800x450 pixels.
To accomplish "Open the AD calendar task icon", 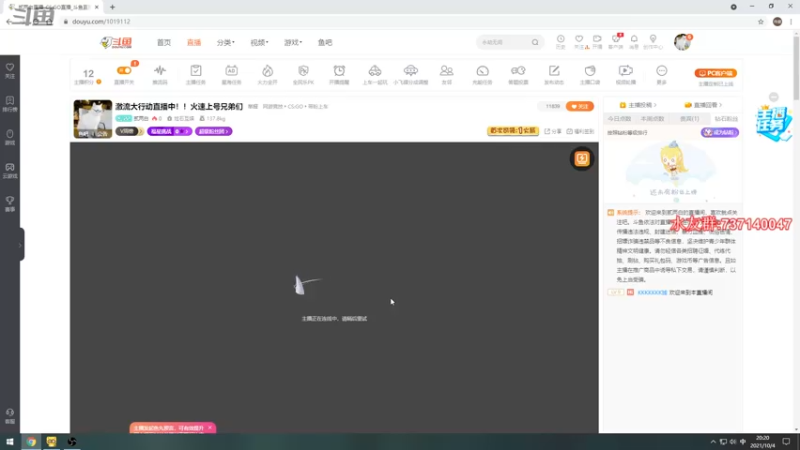I will pyautogui.click(x=232, y=70).
